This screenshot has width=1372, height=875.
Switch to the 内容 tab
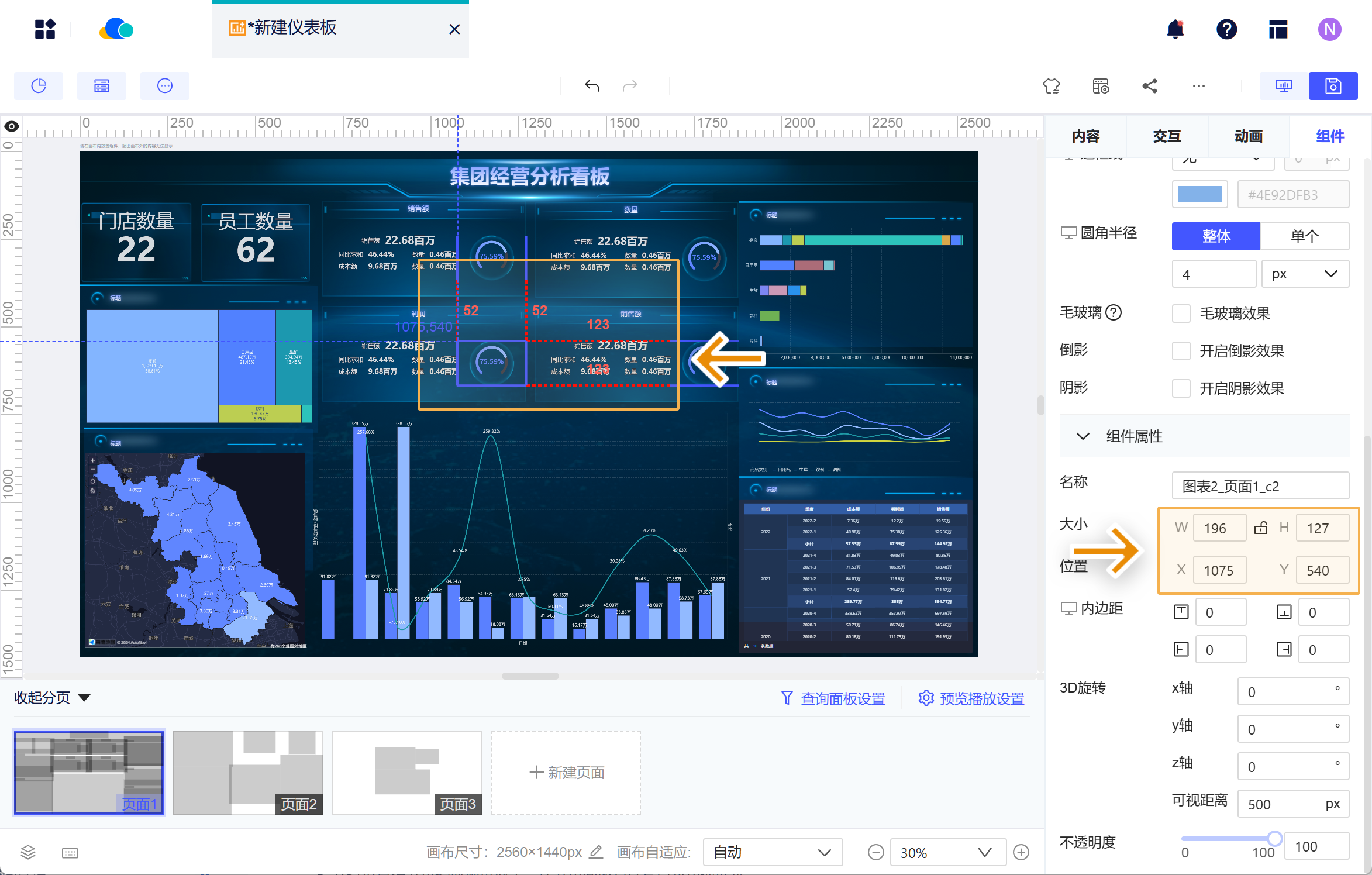1085,136
